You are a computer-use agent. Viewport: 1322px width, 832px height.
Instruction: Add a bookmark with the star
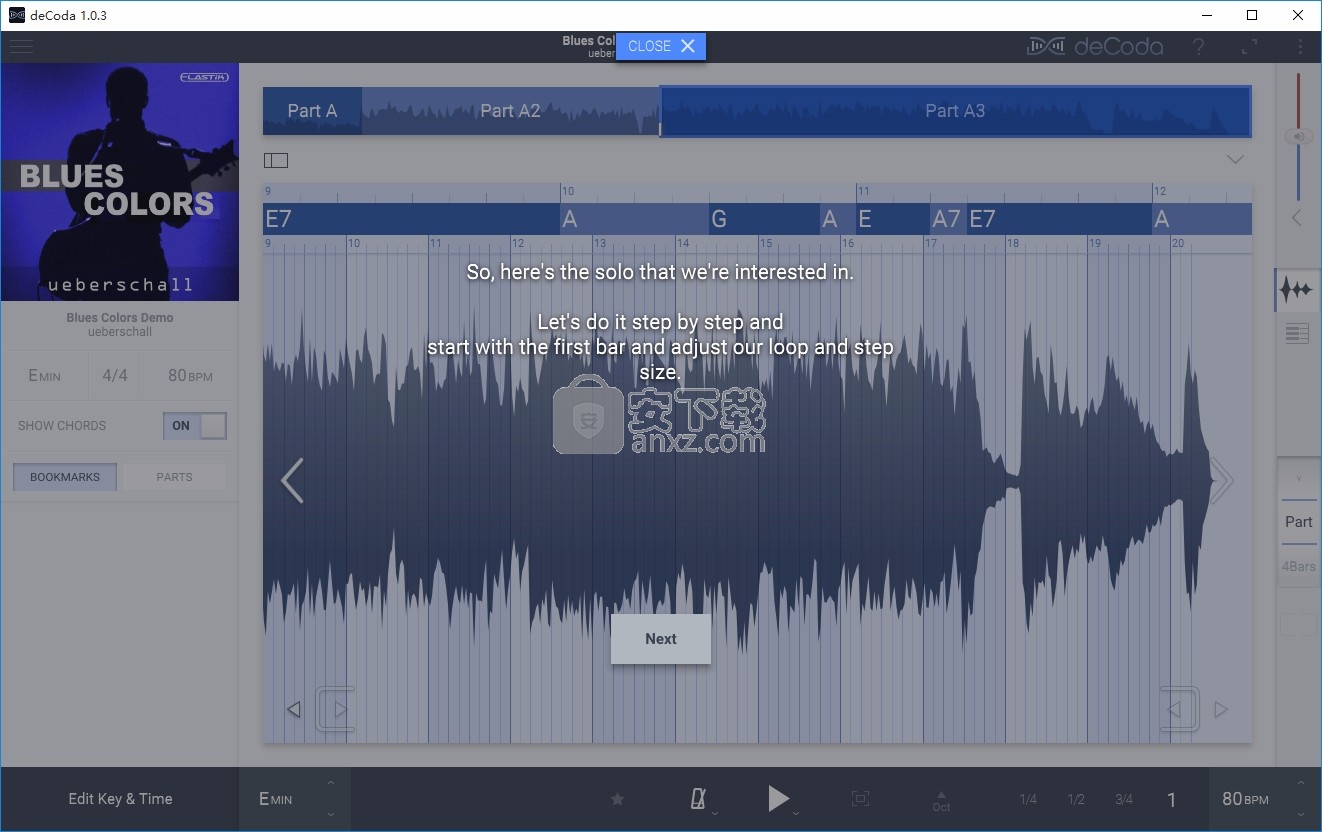click(618, 799)
